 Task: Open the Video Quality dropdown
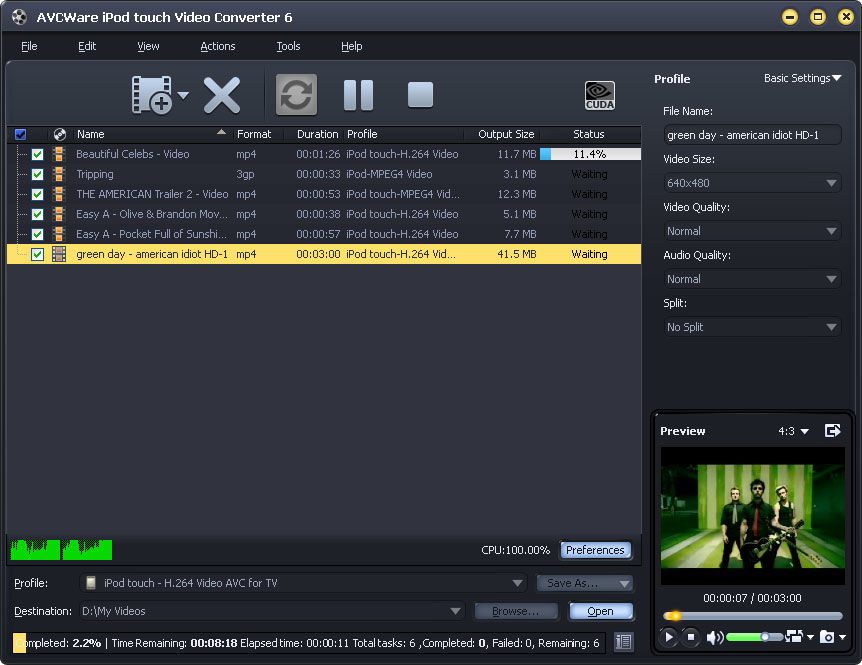click(x=752, y=231)
